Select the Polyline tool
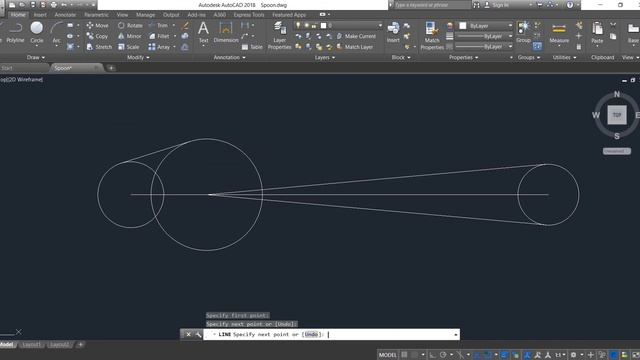The width and height of the screenshot is (640, 360). [15, 32]
